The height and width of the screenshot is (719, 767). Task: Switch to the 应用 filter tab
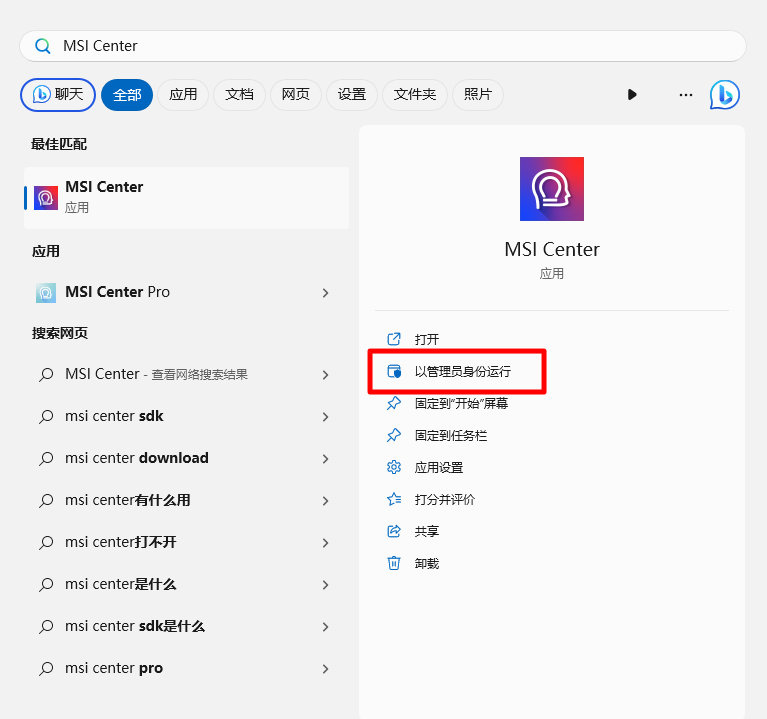(x=183, y=95)
